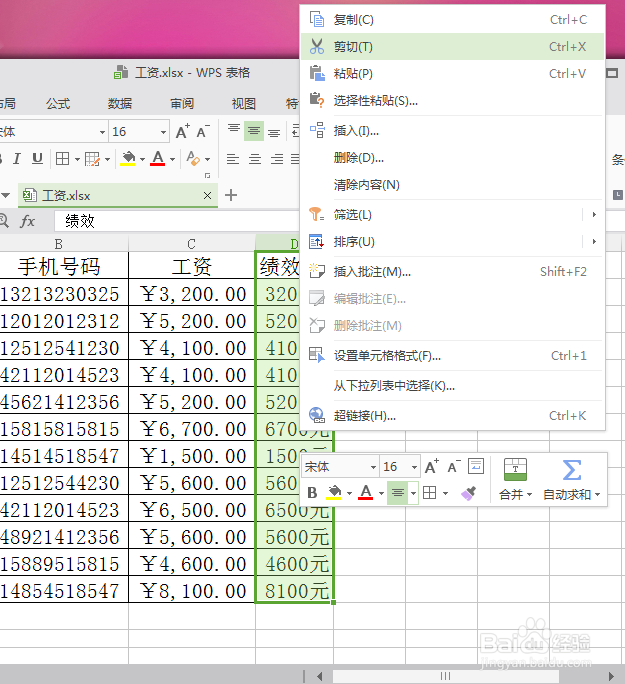Viewport: 625px width, 684px height.
Task: Toggle bottom align in ribbon
Action: coord(274,133)
